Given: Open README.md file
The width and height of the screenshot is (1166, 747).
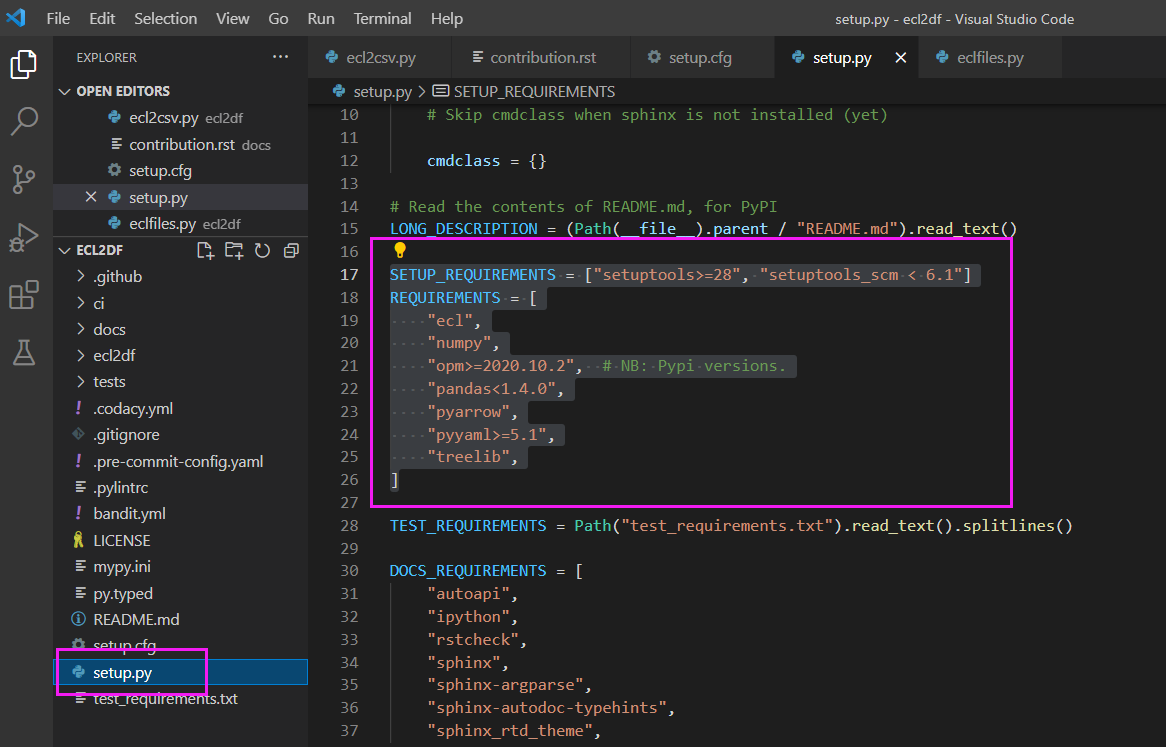Looking at the screenshot, I should click(181, 619).
